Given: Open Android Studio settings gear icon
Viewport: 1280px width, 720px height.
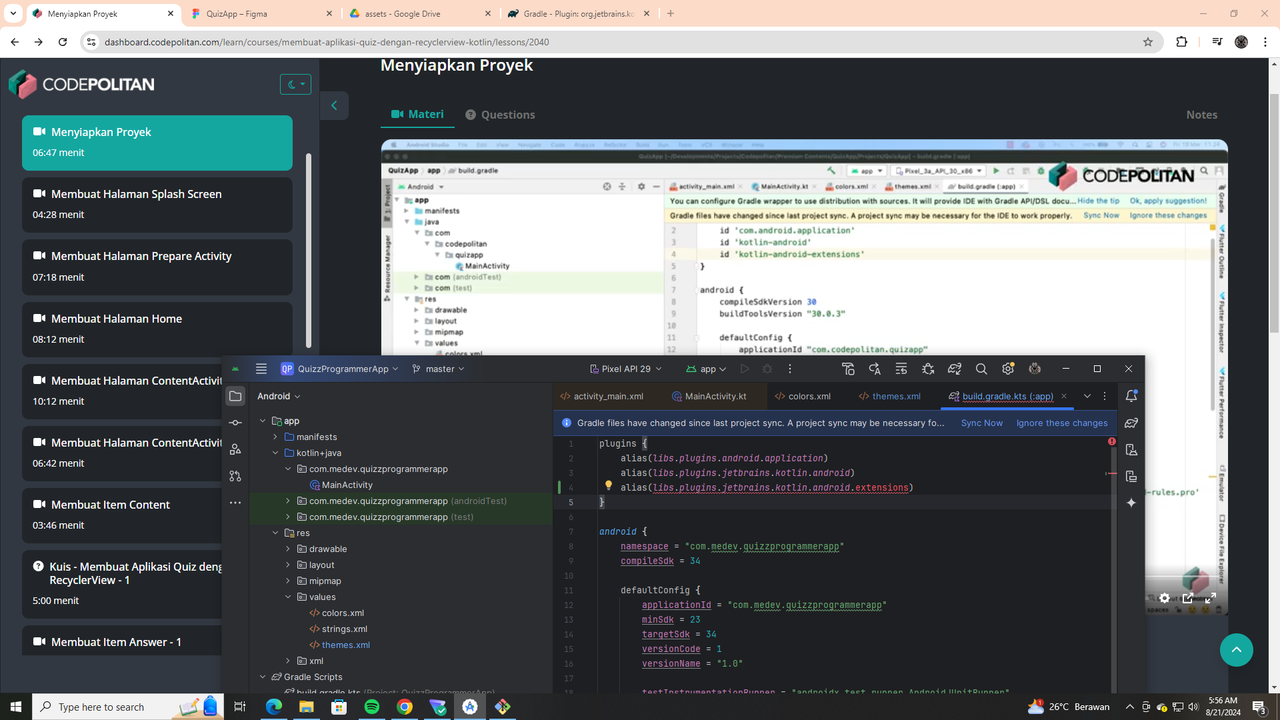Looking at the screenshot, I should tap(1008, 369).
